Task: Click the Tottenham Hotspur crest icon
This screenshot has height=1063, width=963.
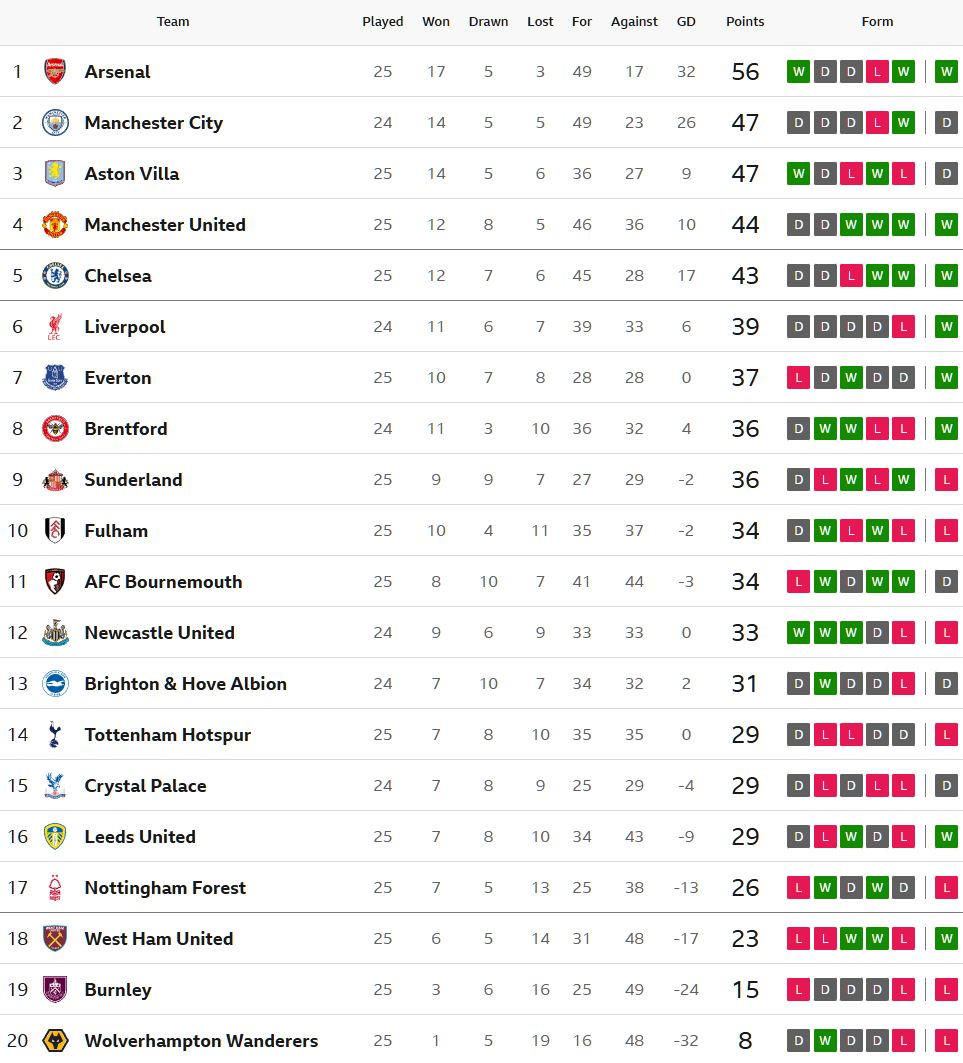Action: coord(55,734)
